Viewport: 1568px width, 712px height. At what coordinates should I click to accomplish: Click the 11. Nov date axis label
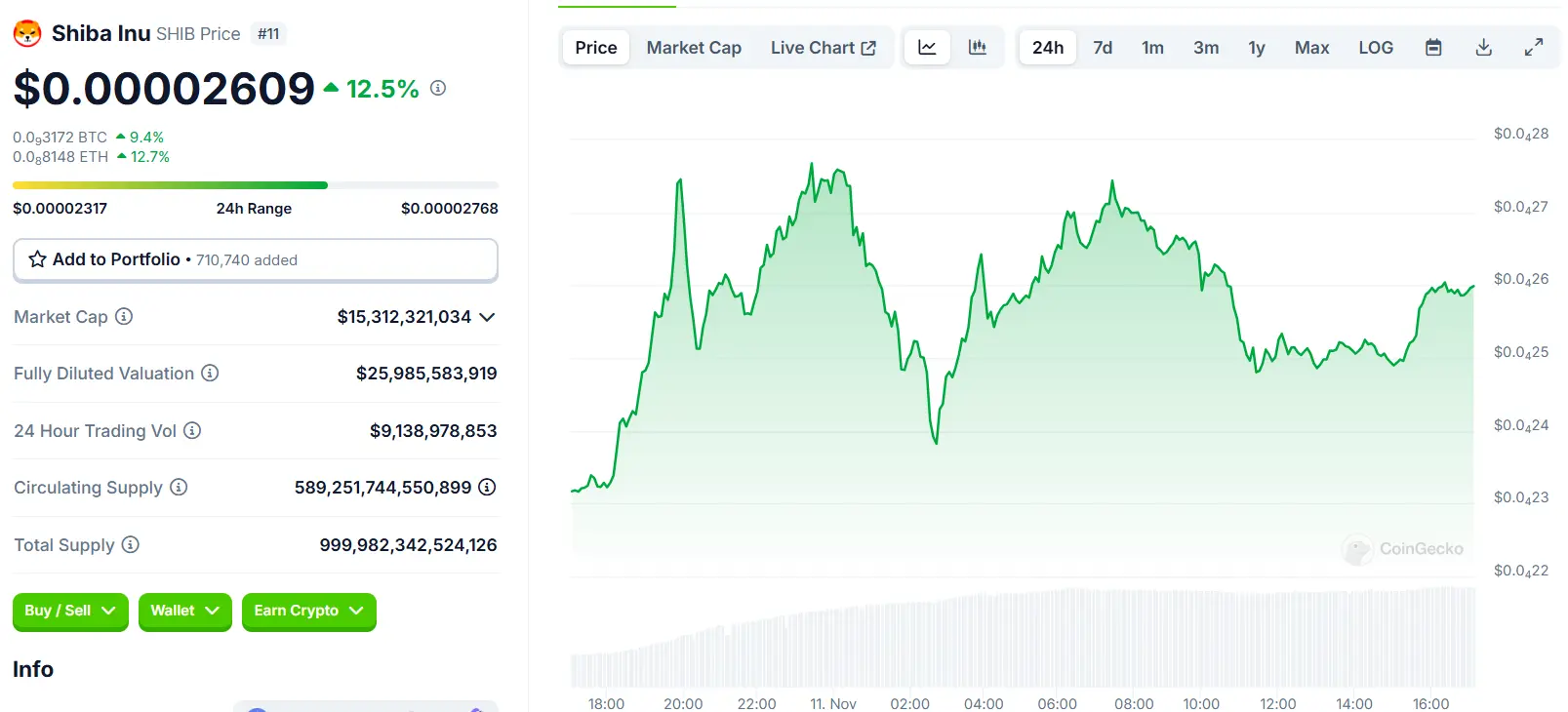pos(833,703)
